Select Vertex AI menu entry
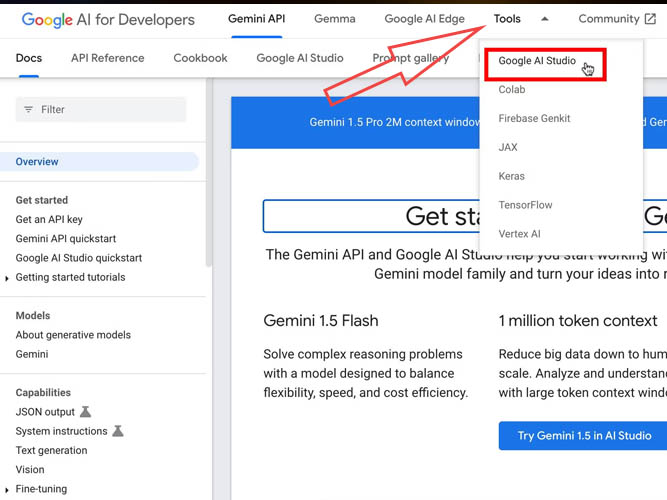This screenshot has height=500, width=667. click(519, 234)
